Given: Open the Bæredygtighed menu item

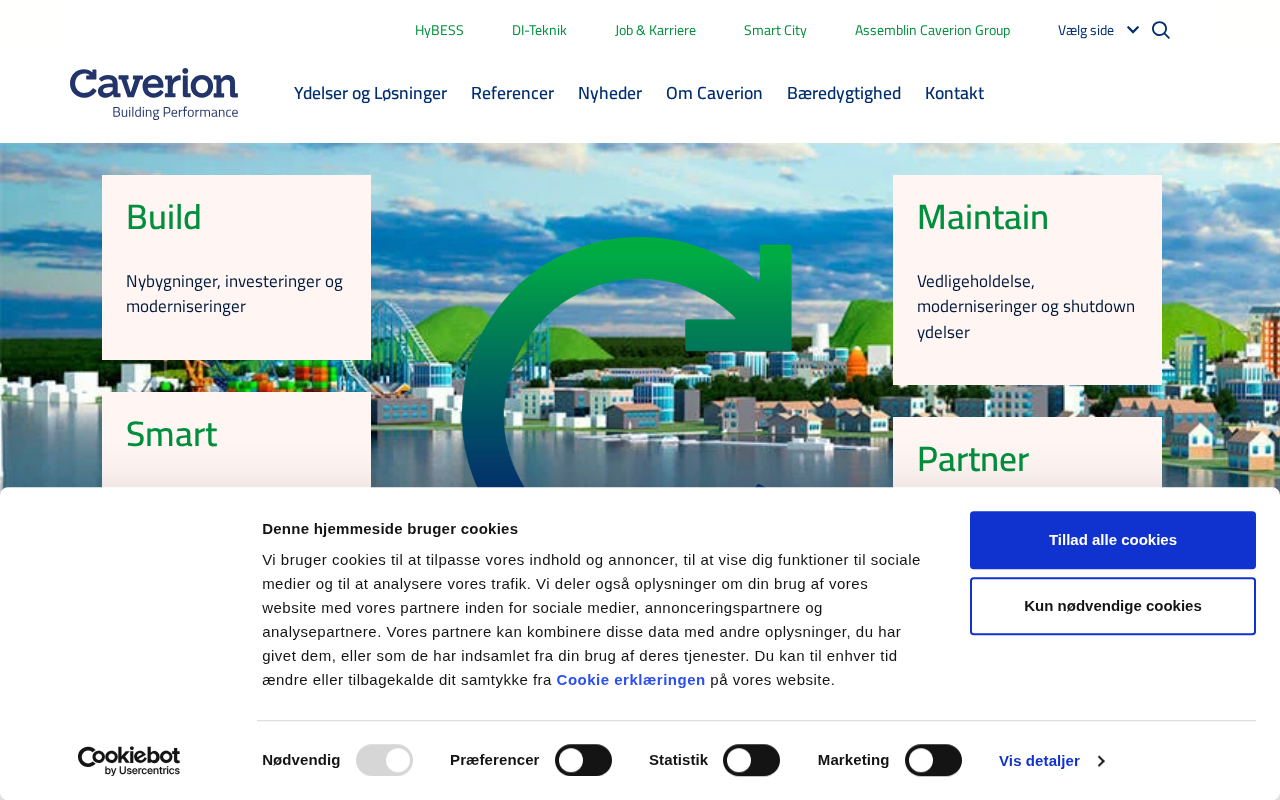Looking at the screenshot, I should [844, 93].
